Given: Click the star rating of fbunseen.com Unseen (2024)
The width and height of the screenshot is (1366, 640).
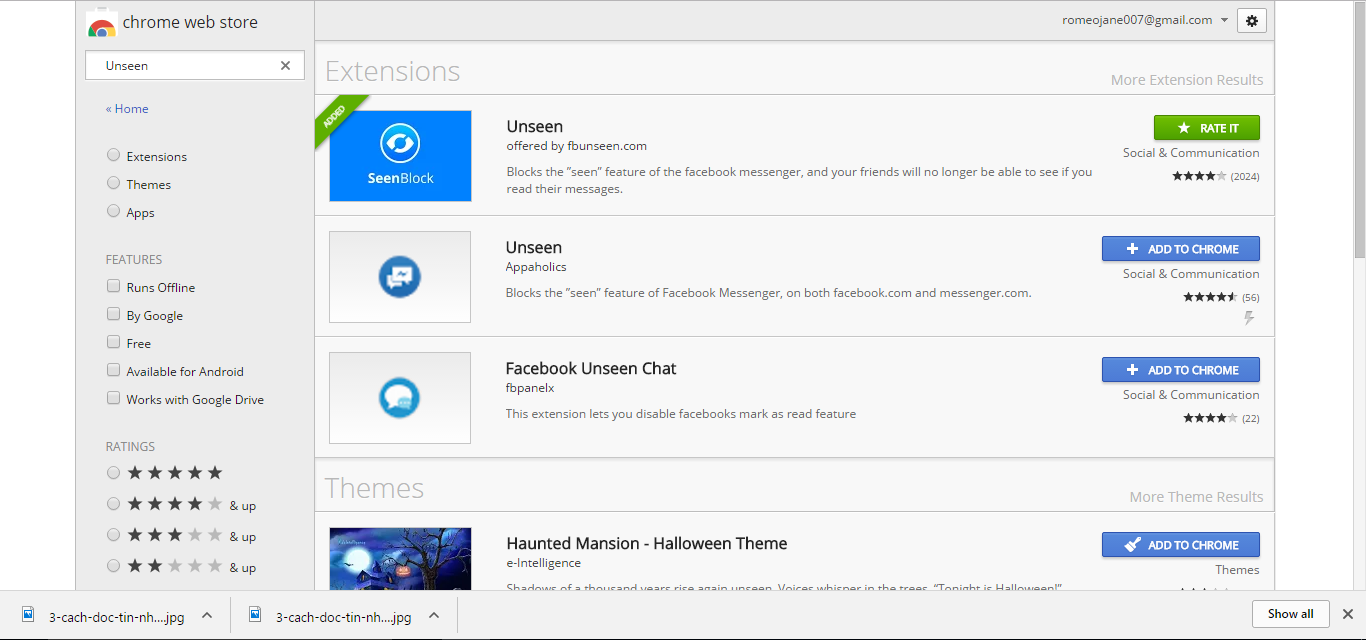Looking at the screenshot, I should pyautogui.click(x=1199, y=176).
